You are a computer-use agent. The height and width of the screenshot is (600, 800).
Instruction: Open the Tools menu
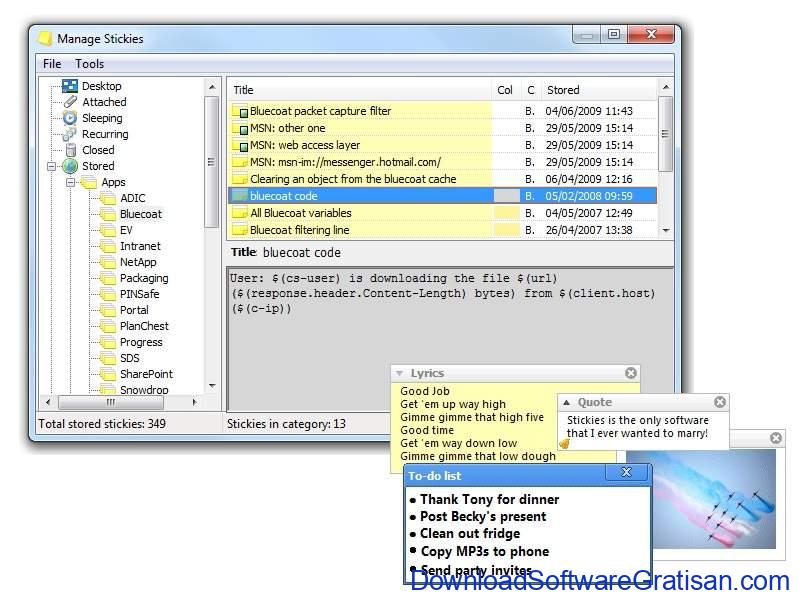pos(90,64)
